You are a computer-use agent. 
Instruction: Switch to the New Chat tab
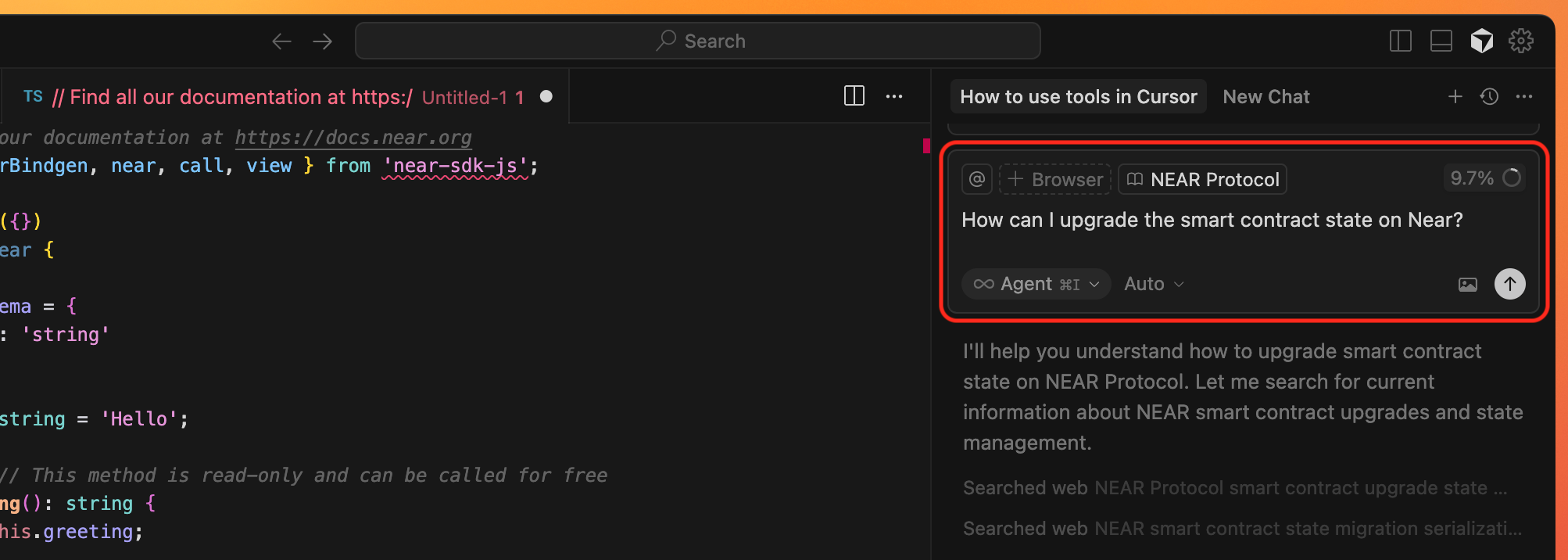(1265, 96)
